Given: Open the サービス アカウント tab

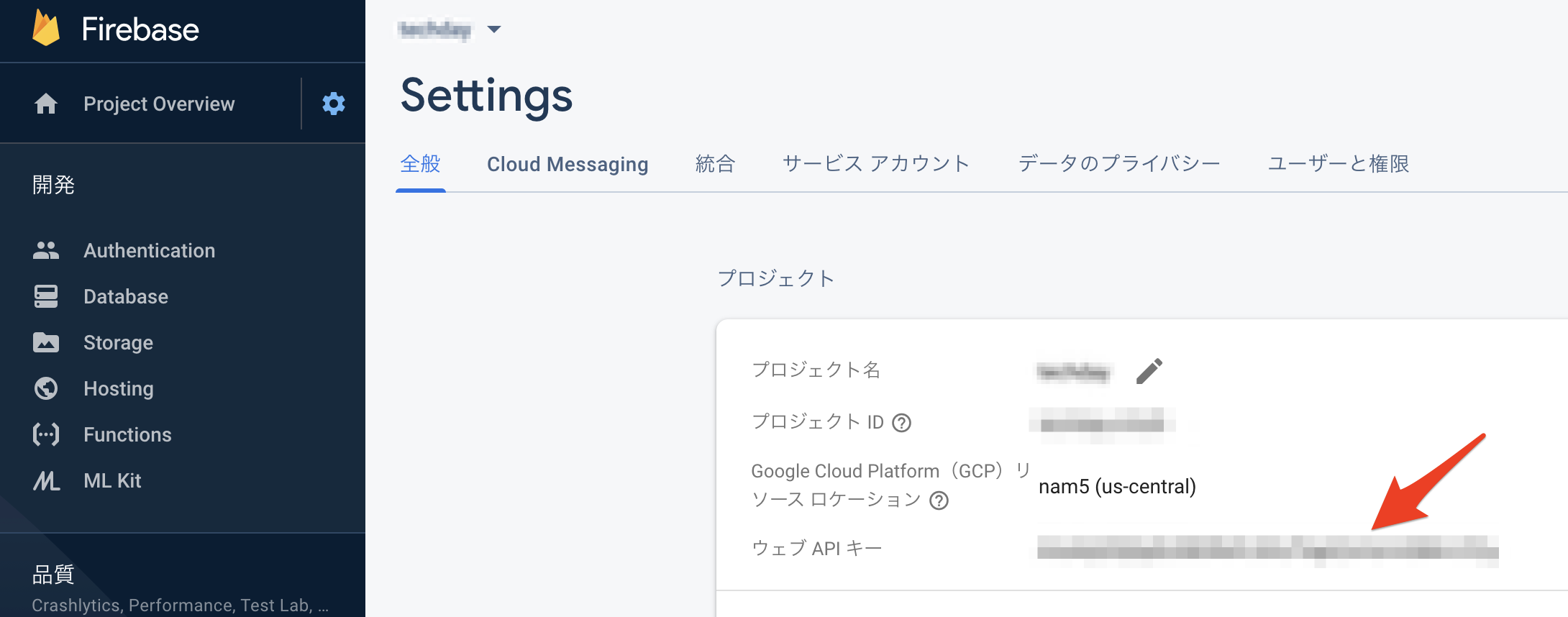Looking at the screenshot, I should pos(876,164).
